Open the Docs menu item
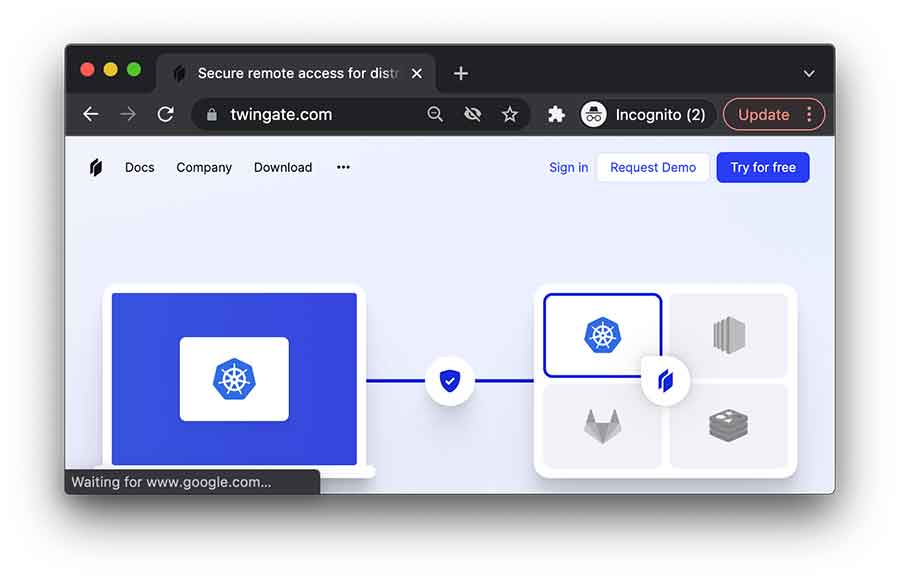The width and height of the screenshot is (900, 580). [139, 167]
